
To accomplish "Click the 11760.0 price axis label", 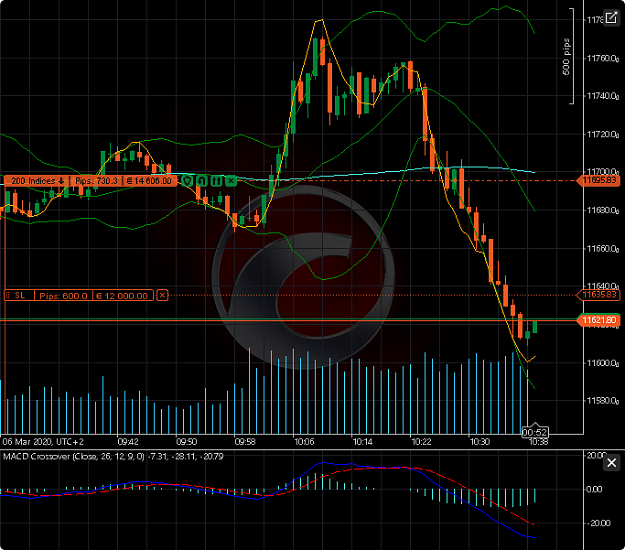I will coord(603,59).
